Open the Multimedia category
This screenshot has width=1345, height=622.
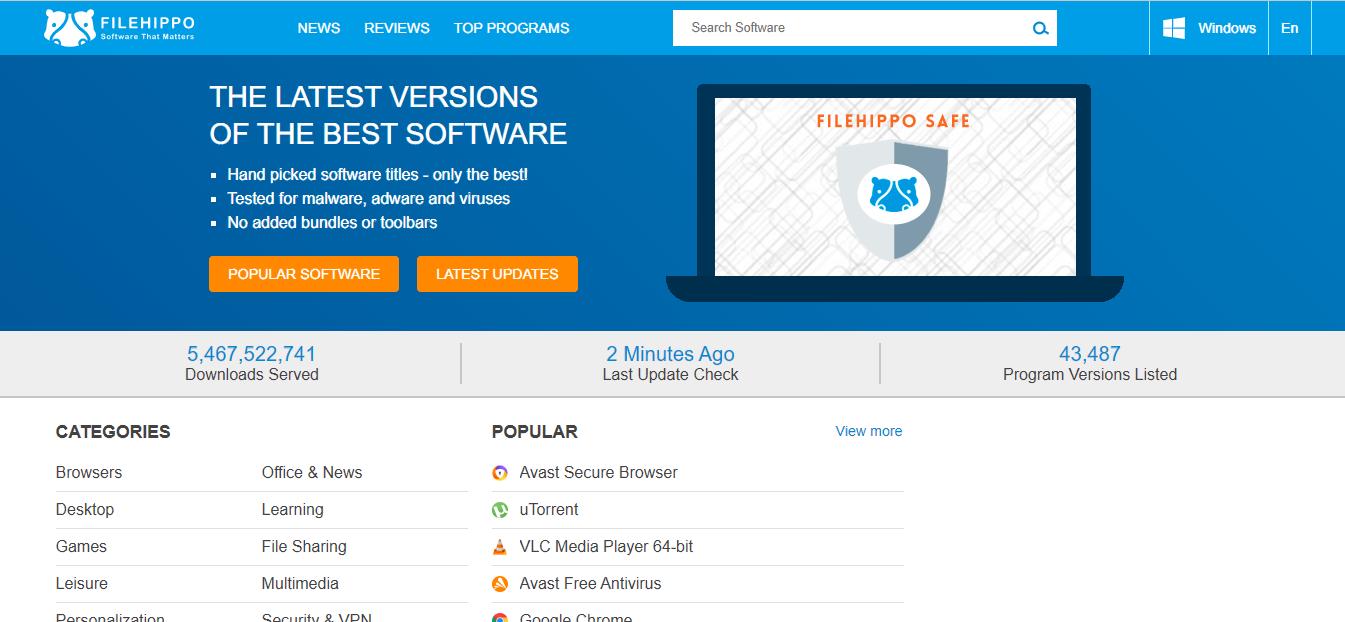[x=300, y=584]
